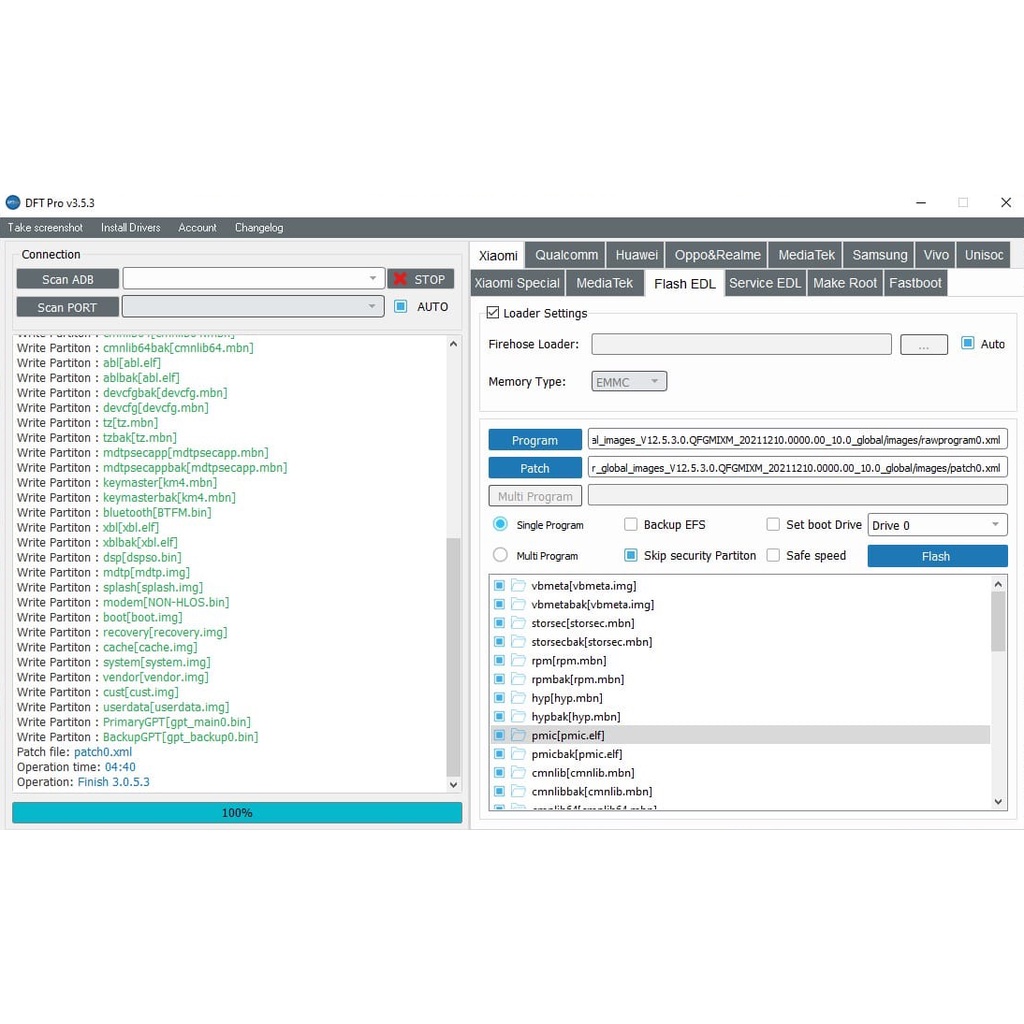Click the firehose loader browse (...) button
This screenshot has height=1024, width=1024.
[x=923, y=344]
